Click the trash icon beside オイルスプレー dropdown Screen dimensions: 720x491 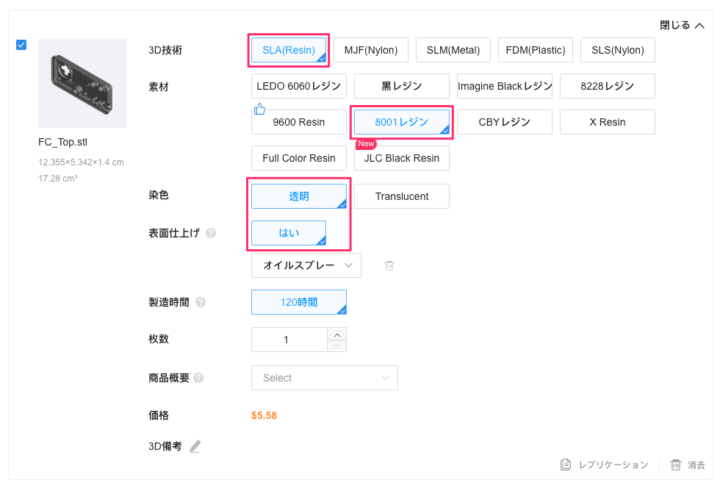[390, 266]
